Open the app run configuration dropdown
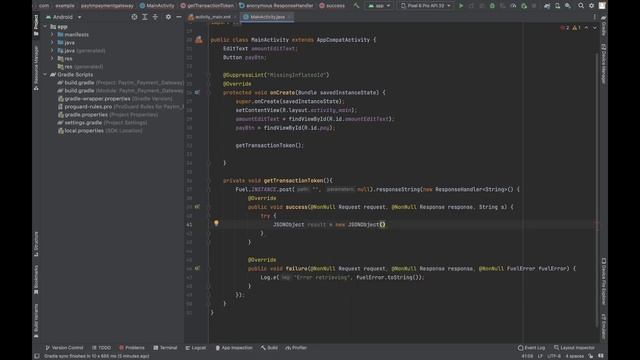The height and width of the screenshot is (360, 640). (379, 6)
